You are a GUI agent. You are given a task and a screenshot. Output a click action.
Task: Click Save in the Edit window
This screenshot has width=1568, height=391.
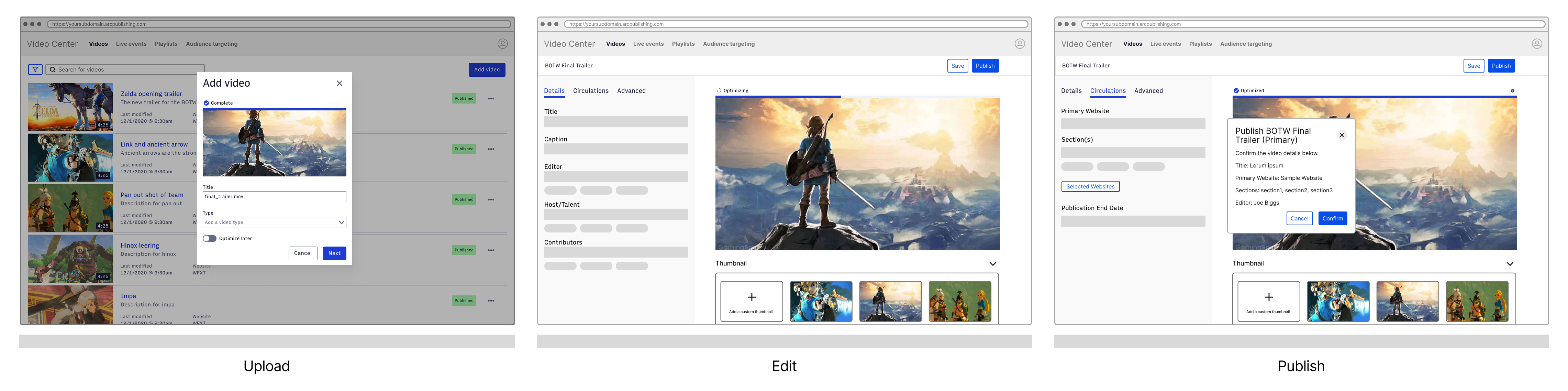click(958, 66)
